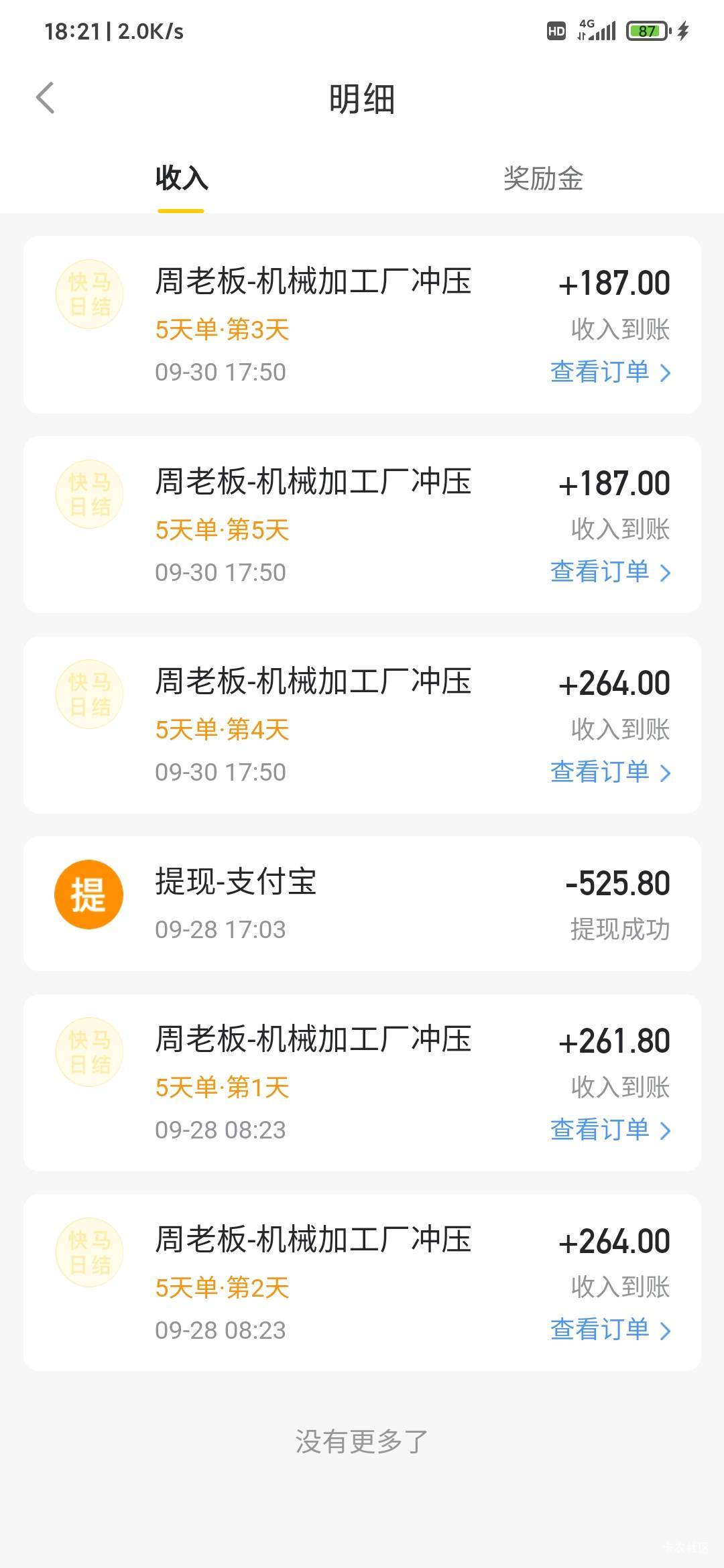Tap the orange 提 withdrawal icon
Viewport: 724px width, 1568px height.
pos(88,895)
